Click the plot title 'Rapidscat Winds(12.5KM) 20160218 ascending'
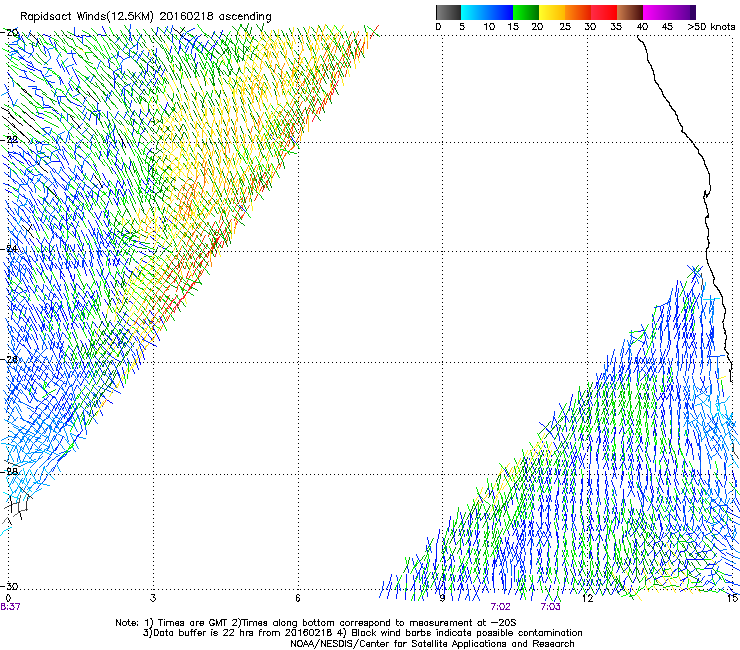The width and height of the screenshot is (740, 650). coord(146,16)
